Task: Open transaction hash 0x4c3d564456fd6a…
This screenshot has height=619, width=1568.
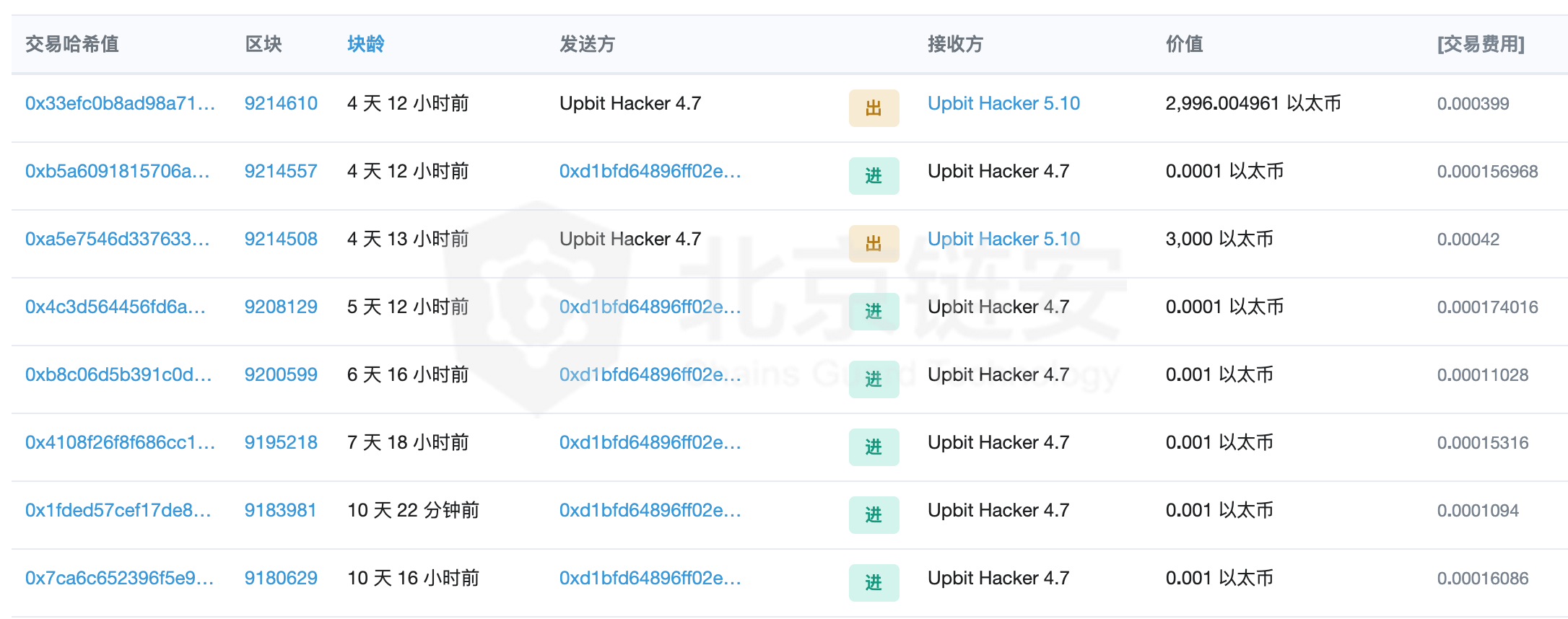Action: (x=116, y=307)
